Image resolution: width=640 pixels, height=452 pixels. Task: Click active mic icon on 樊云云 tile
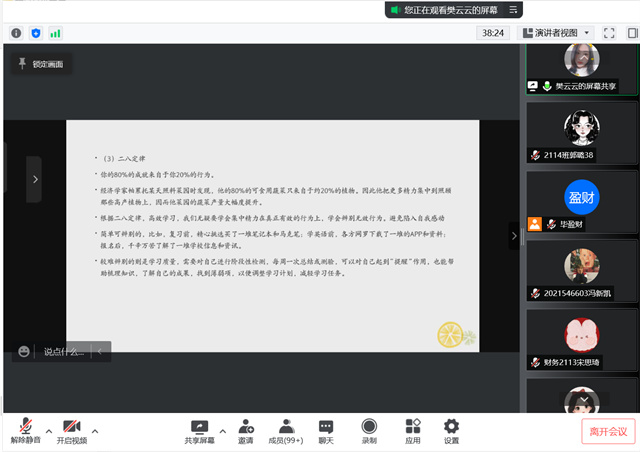pos(547,86)
